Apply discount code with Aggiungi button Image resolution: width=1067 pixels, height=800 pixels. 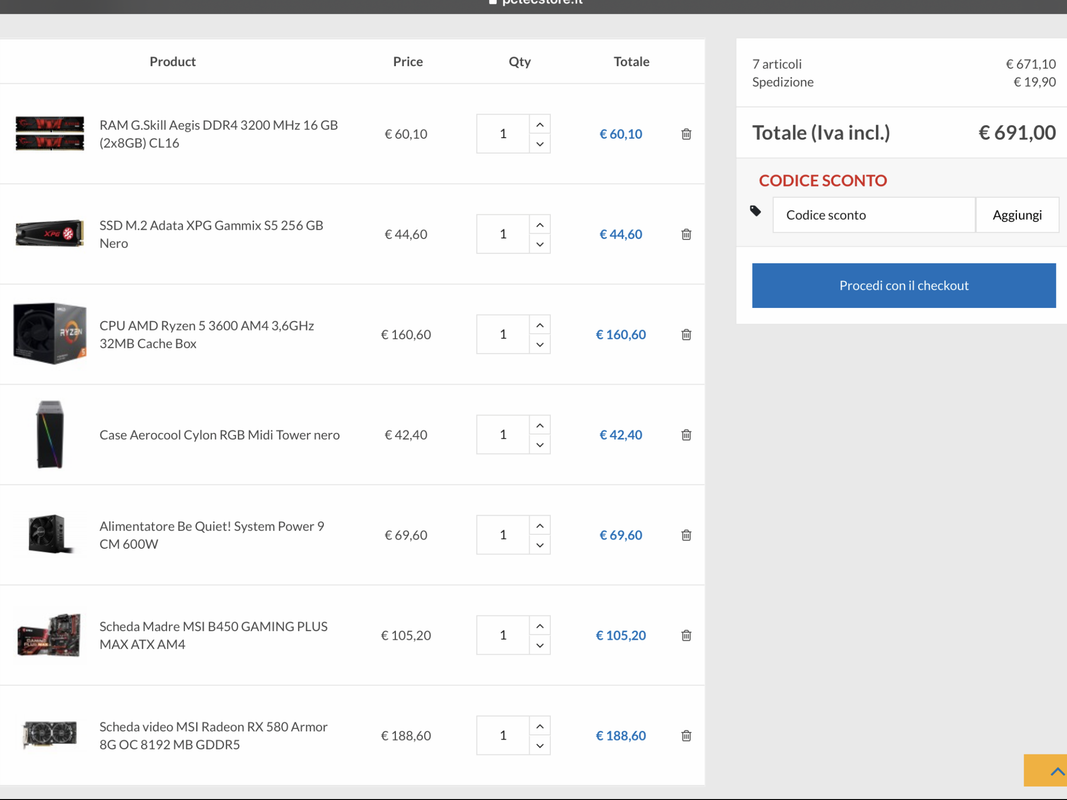click(x=1017, y=215)
